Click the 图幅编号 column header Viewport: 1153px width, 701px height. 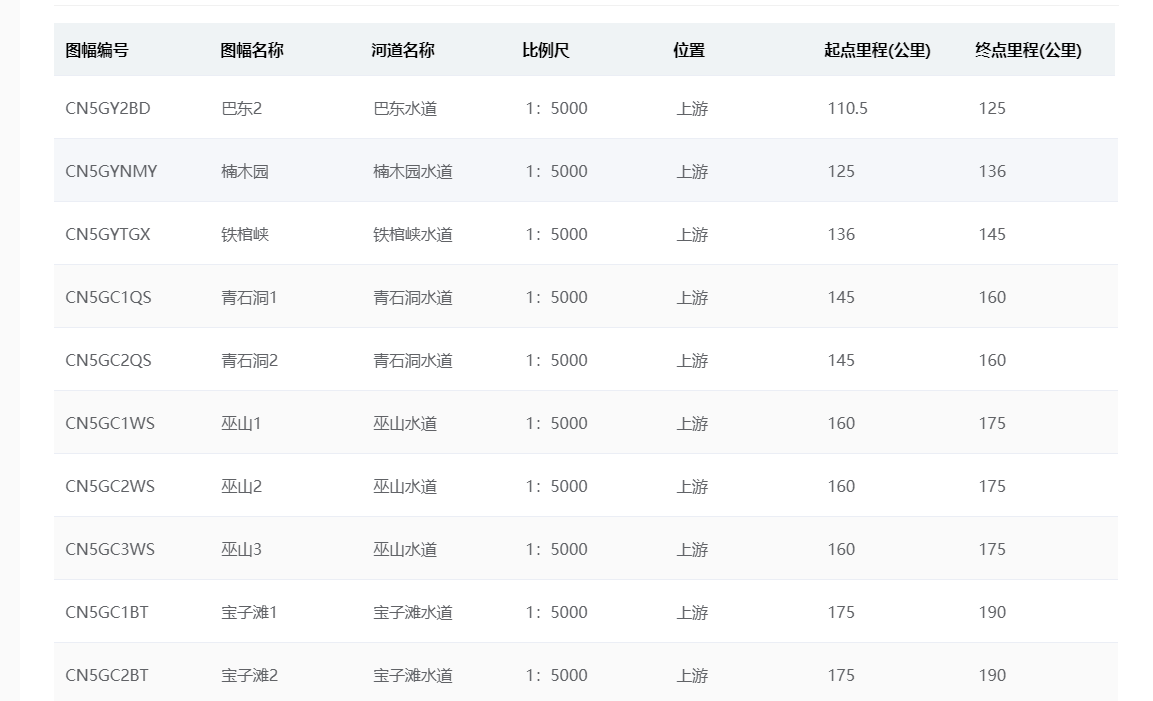coord(97,50)
